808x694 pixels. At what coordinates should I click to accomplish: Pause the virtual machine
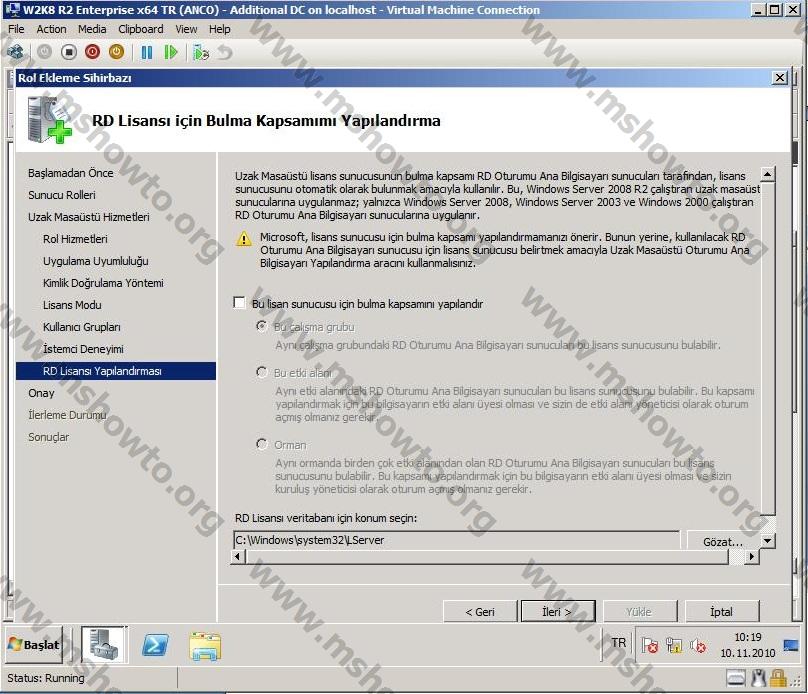pos(147,52)
